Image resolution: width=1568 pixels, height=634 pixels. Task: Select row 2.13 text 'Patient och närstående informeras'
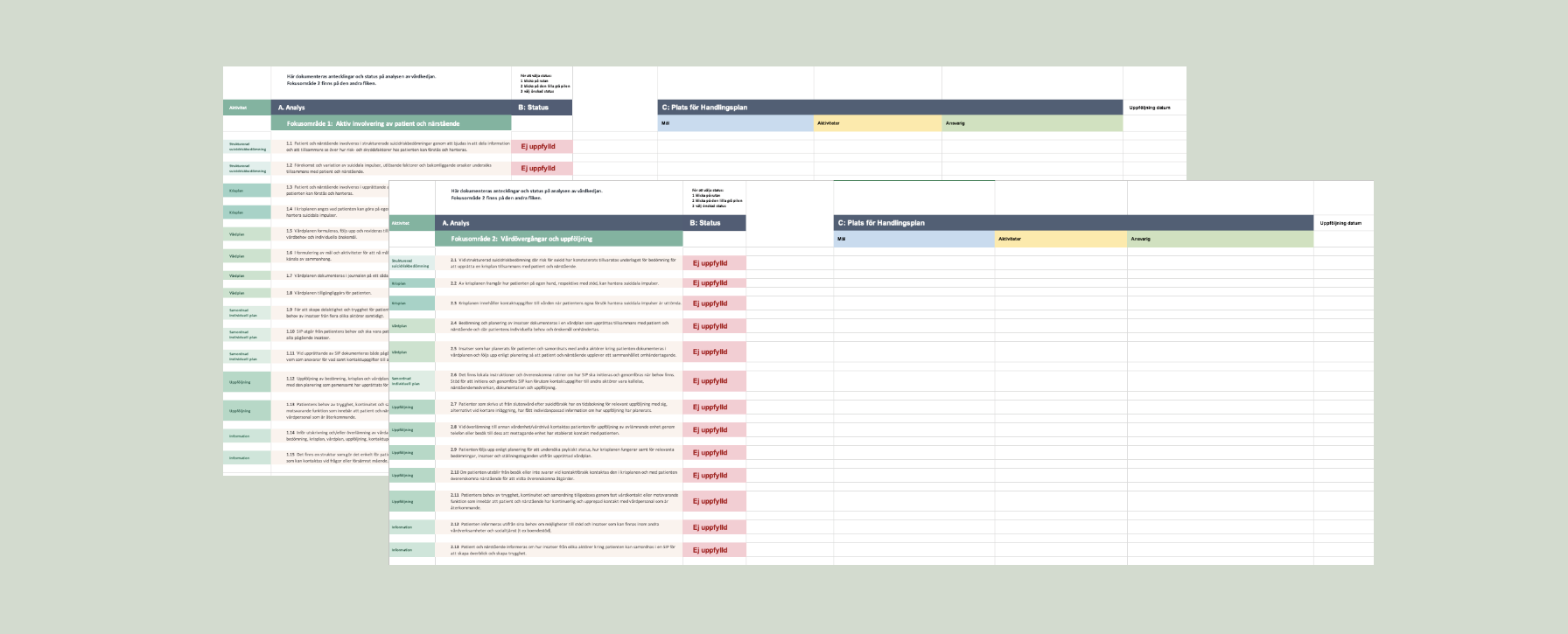tap(563, 550)
